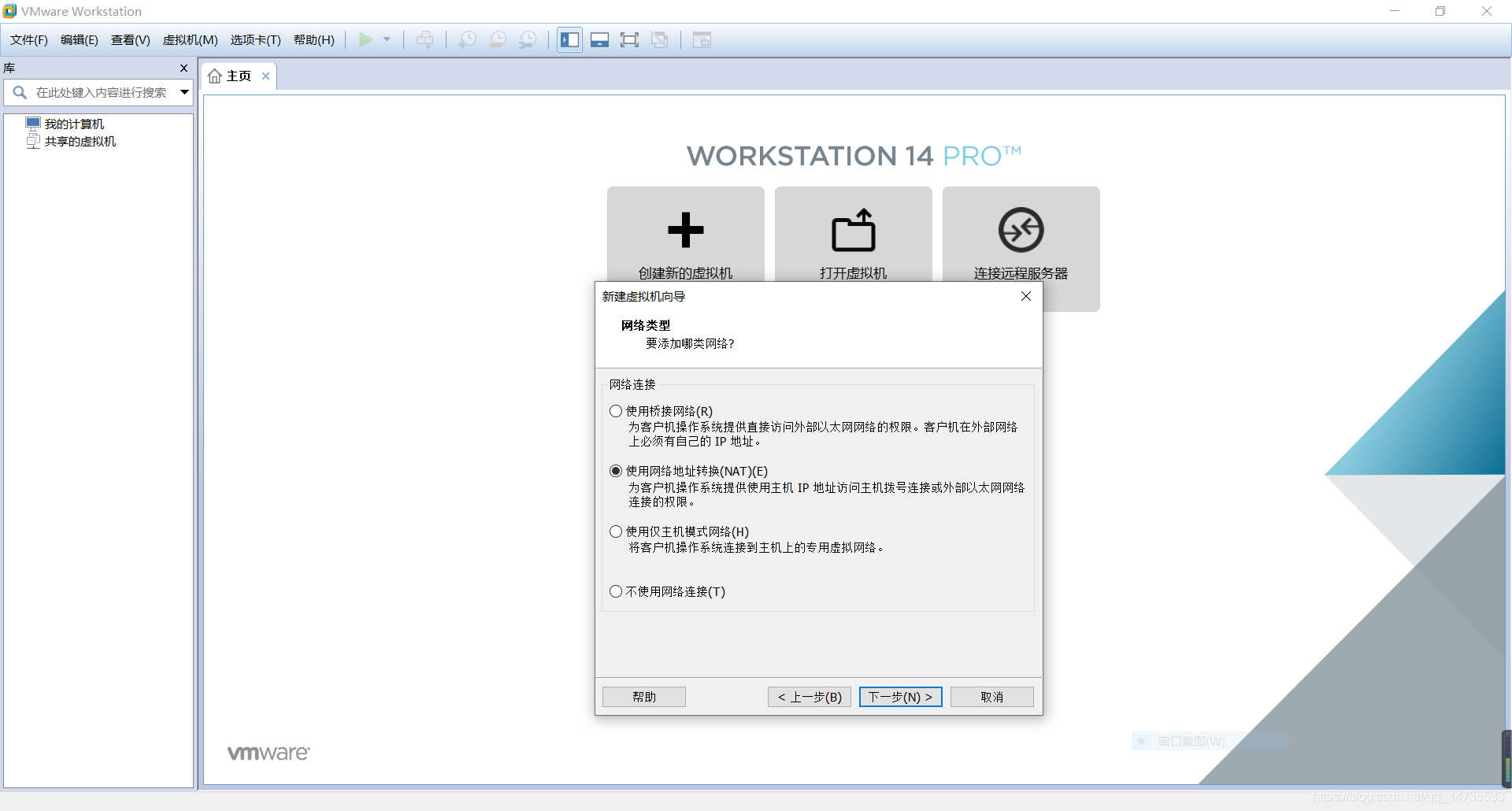Click the VMware Workstation title bar icon

pyautogui.click(x=9, y=11)
